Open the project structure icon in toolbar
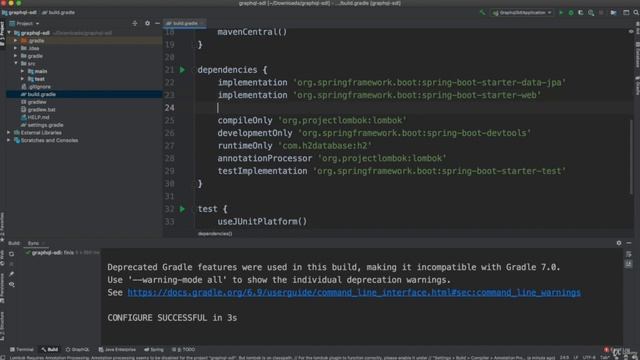640x360 pixels. 626,13
